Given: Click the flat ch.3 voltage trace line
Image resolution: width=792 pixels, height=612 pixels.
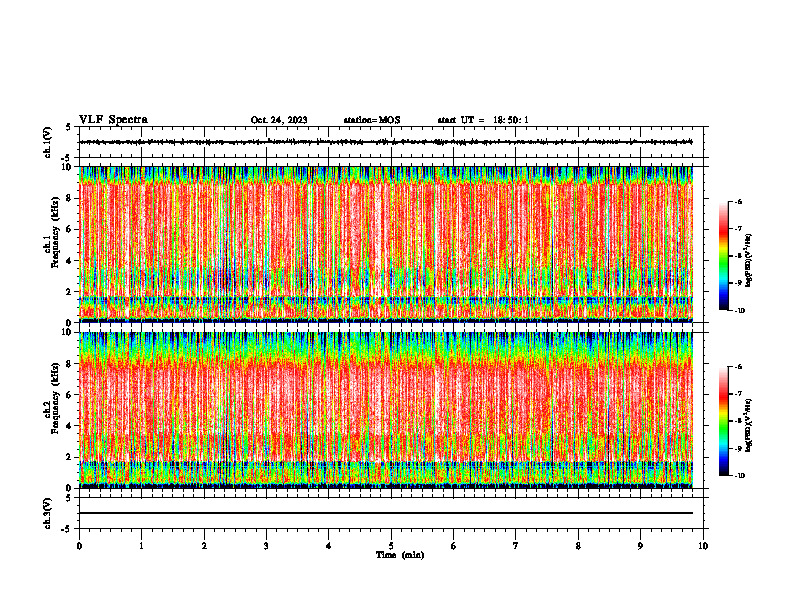Looking at the screenshot, I should tap(386, 513).
